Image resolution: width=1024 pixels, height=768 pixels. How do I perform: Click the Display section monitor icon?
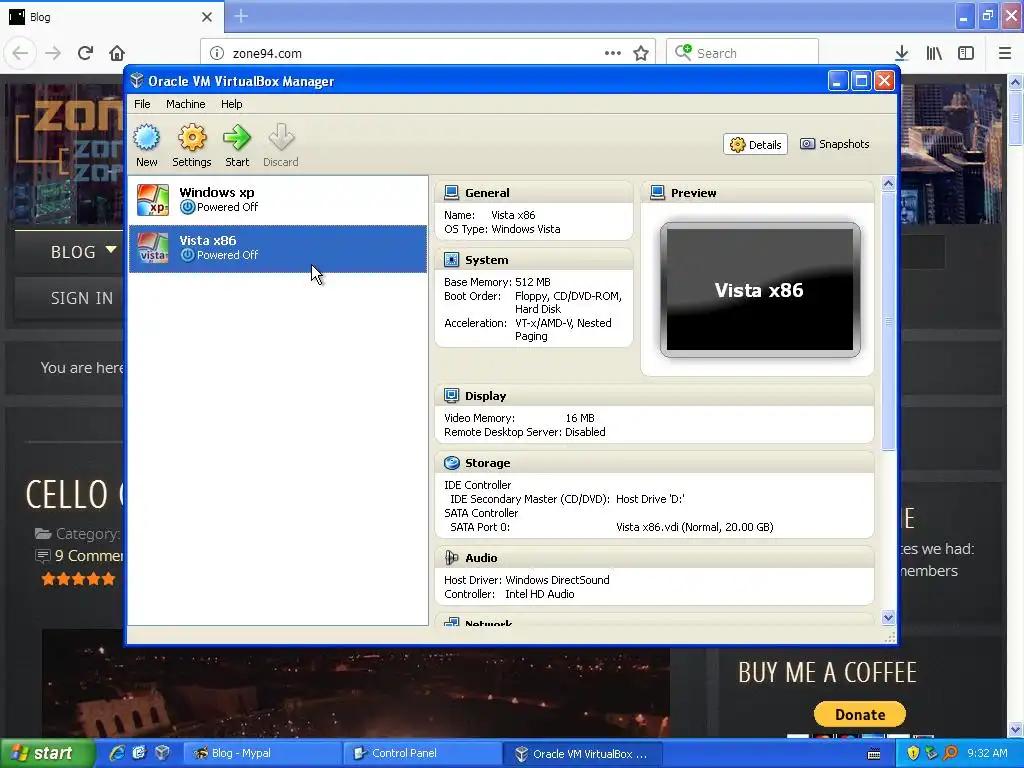[x=451, y=396]
